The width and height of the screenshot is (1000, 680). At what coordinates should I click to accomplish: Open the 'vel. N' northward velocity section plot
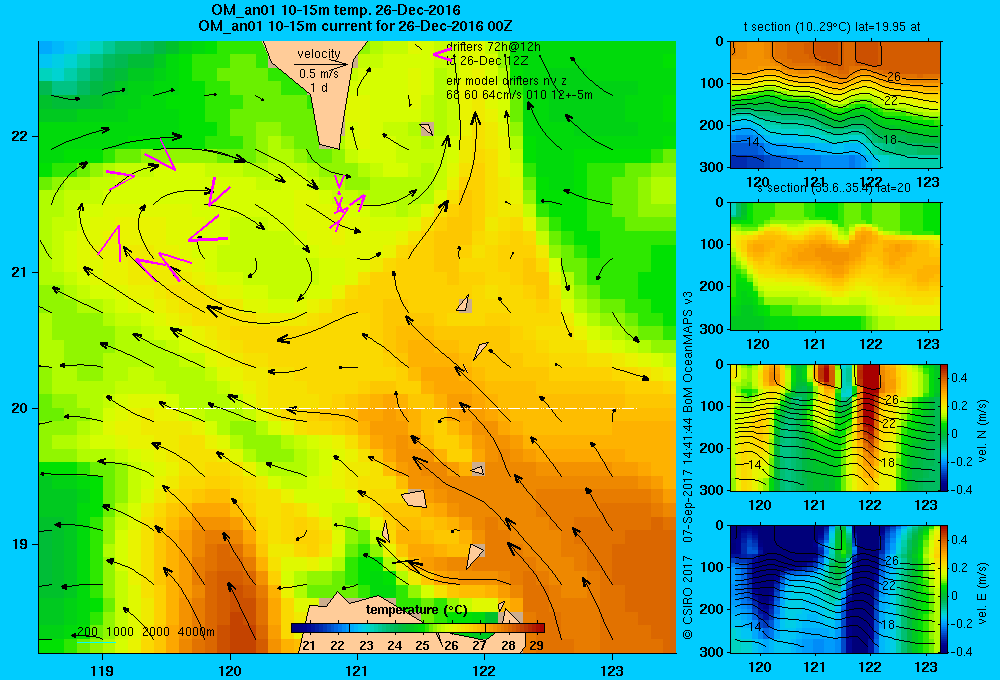835,427
